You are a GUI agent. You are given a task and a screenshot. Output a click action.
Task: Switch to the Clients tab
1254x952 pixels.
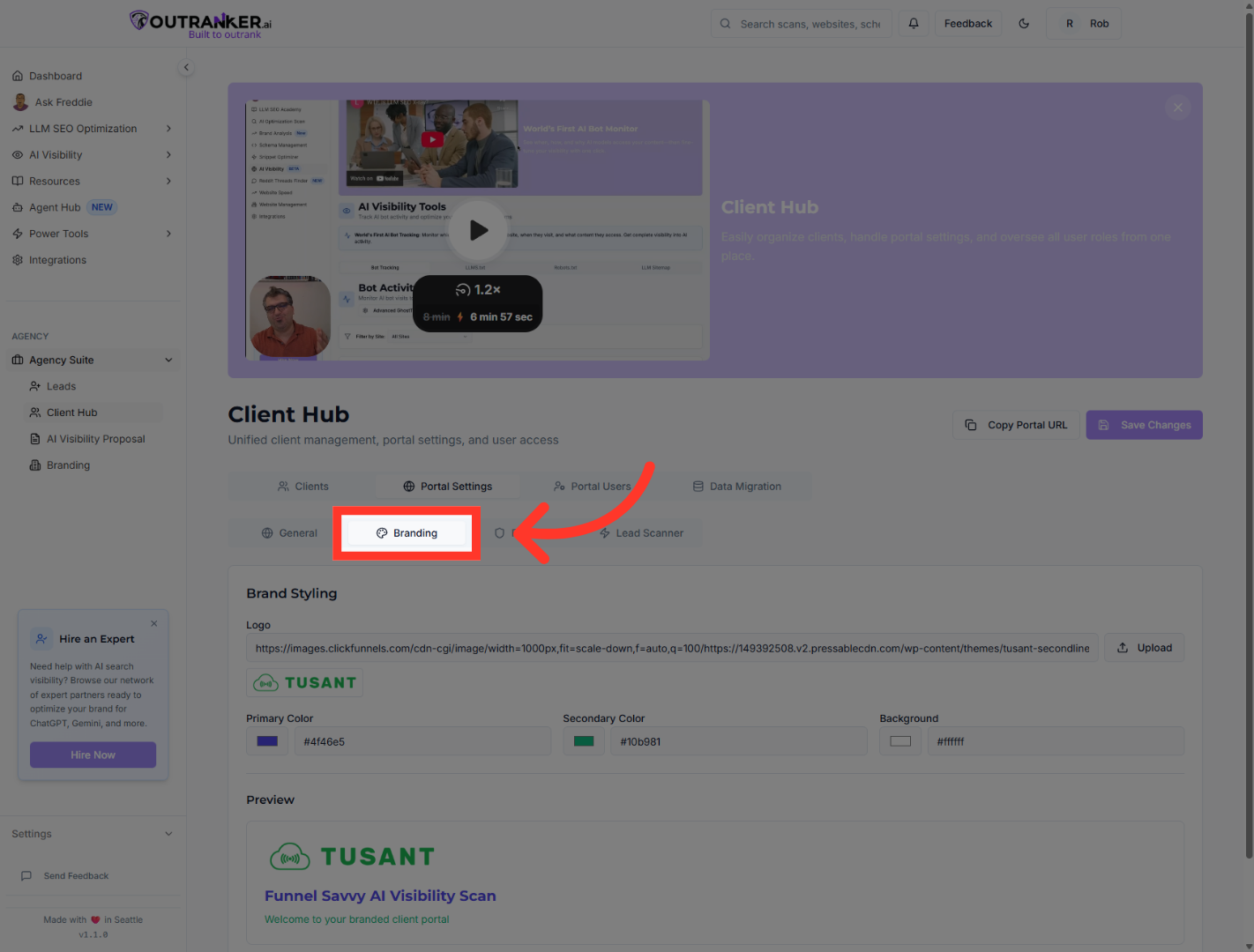[302, 487]
